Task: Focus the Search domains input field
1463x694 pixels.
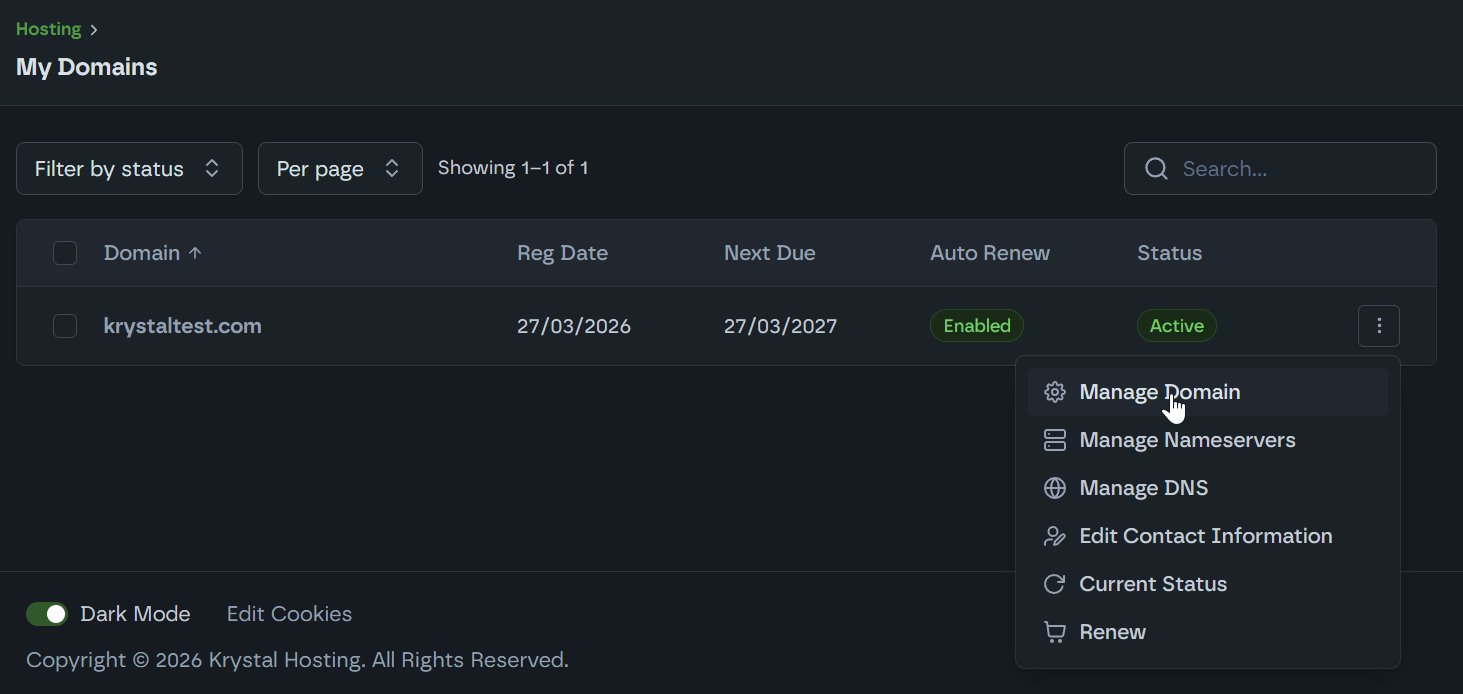Action: (x=1300, y=169)
